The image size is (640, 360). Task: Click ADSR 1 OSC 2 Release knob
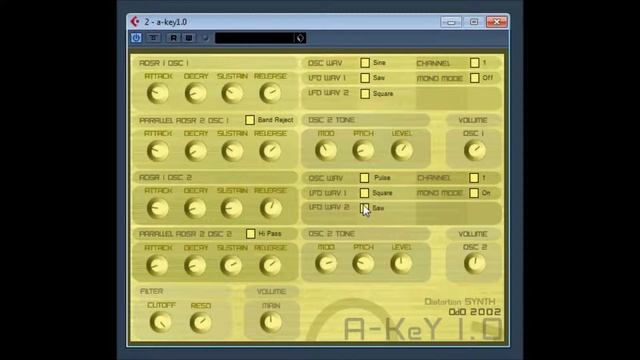click(x=271, y=208)
